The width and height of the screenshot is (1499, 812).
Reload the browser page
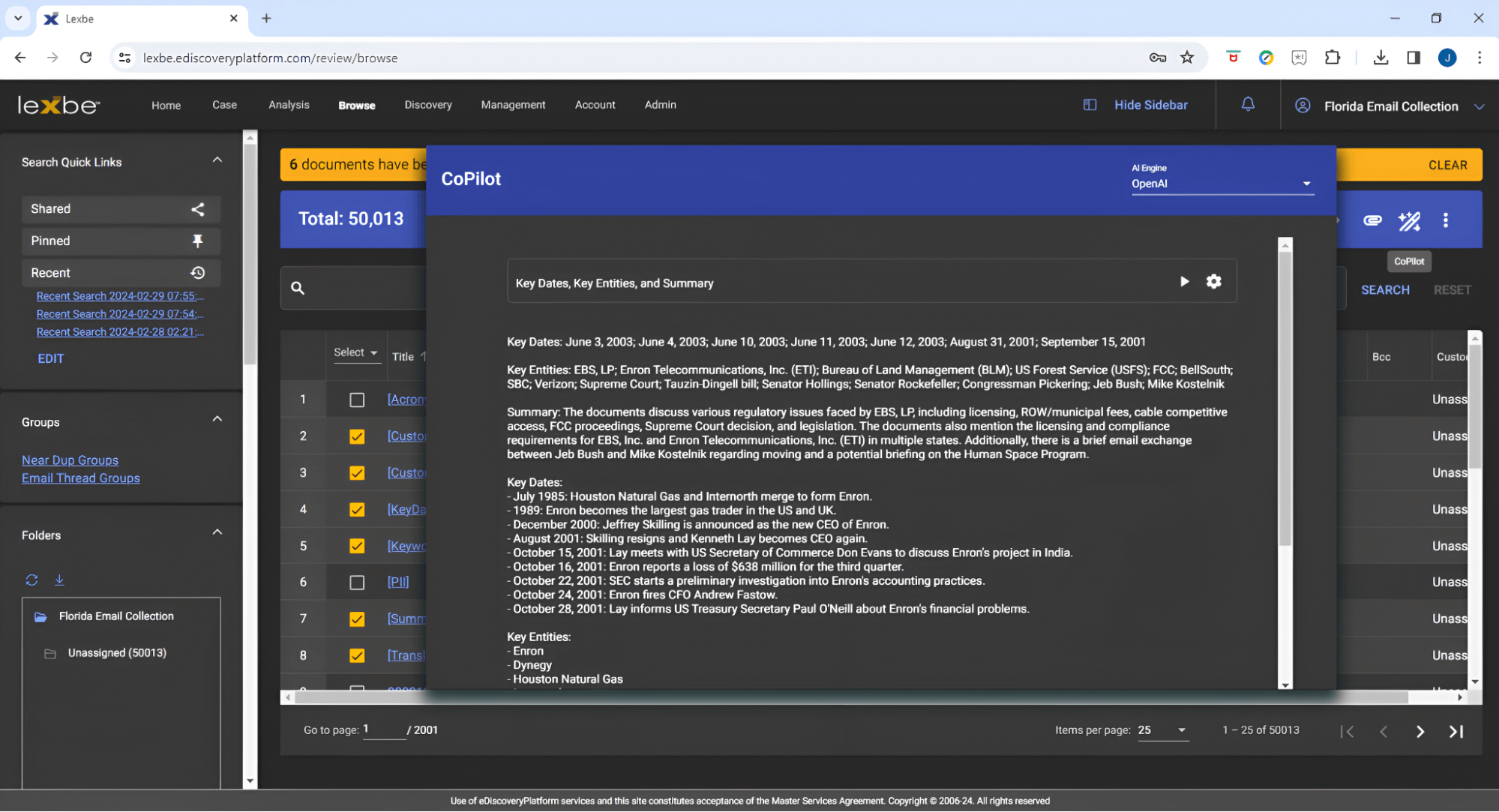(85, 58)
